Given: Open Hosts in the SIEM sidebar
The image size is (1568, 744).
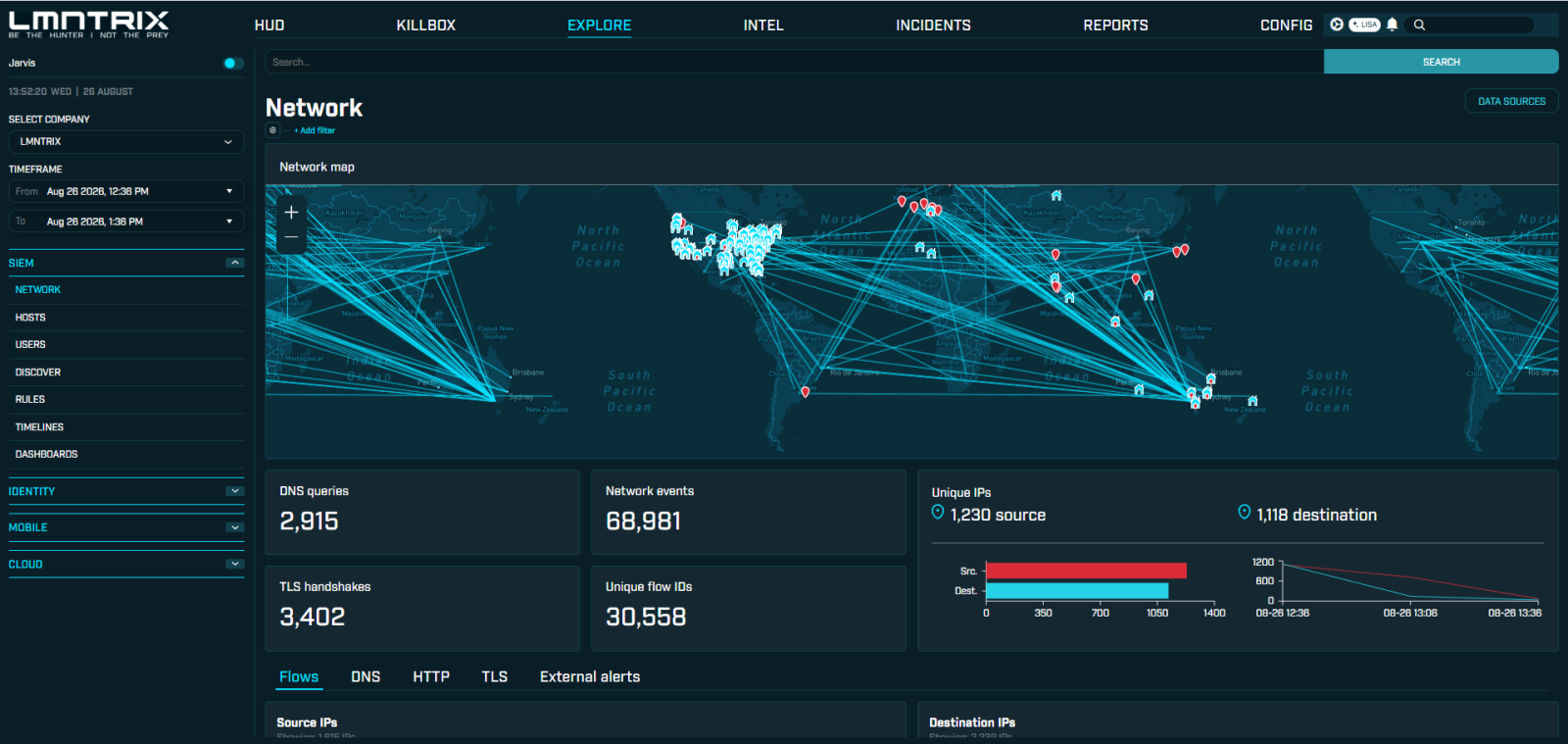Looking at the screenshot, I should coord(30,318).
